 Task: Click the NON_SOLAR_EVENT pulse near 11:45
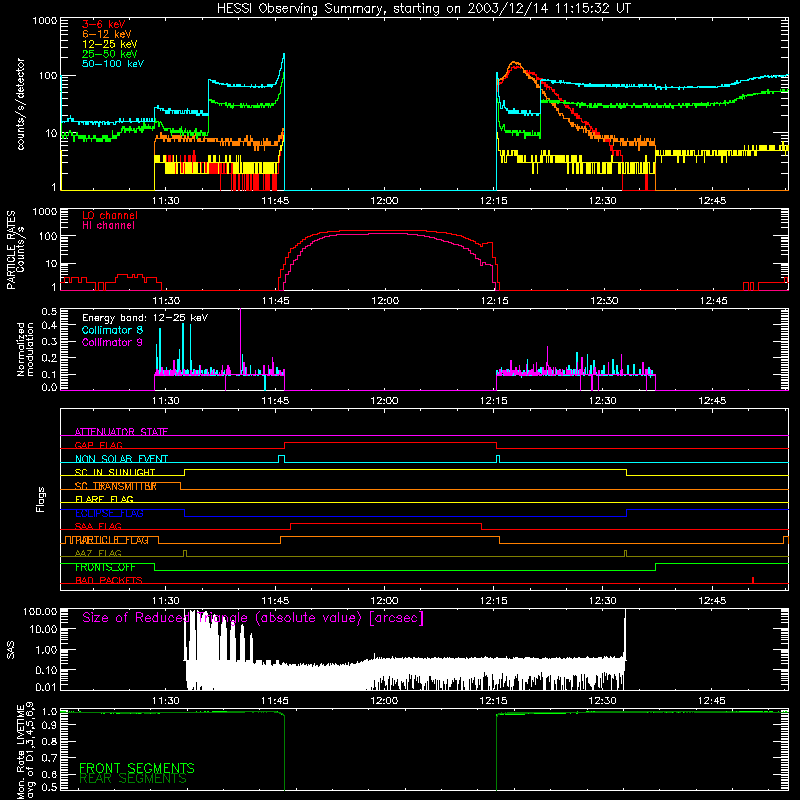coord(281,458)
